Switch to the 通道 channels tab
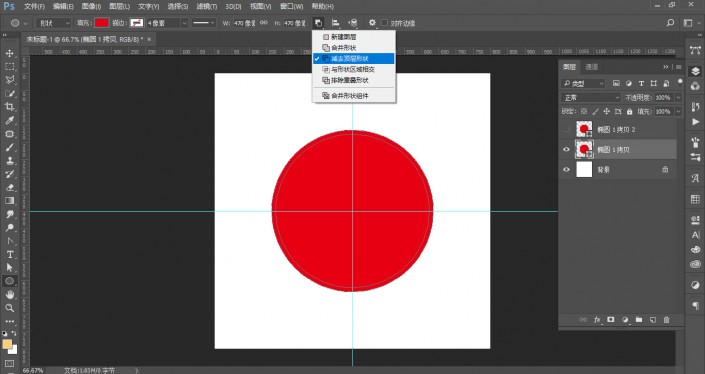705x374 pixels. coord(591,67)
